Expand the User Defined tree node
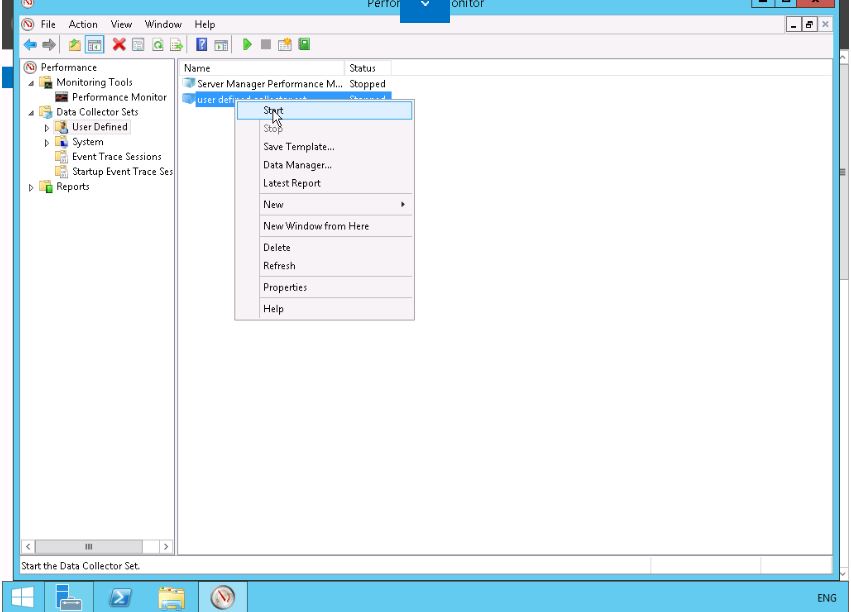 (x=46, y=128)
